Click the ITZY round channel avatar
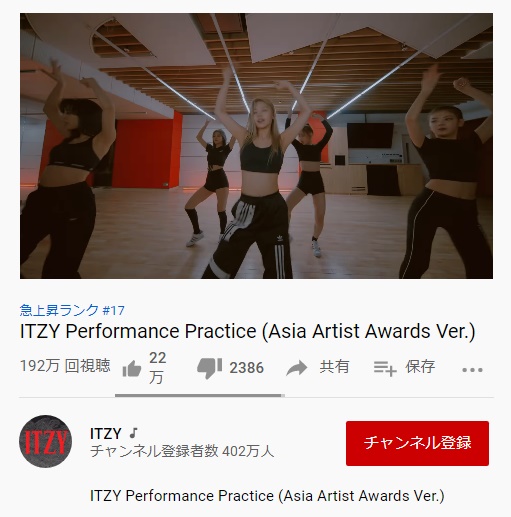This screenshot has height=517, width=511. click(46, 441)
